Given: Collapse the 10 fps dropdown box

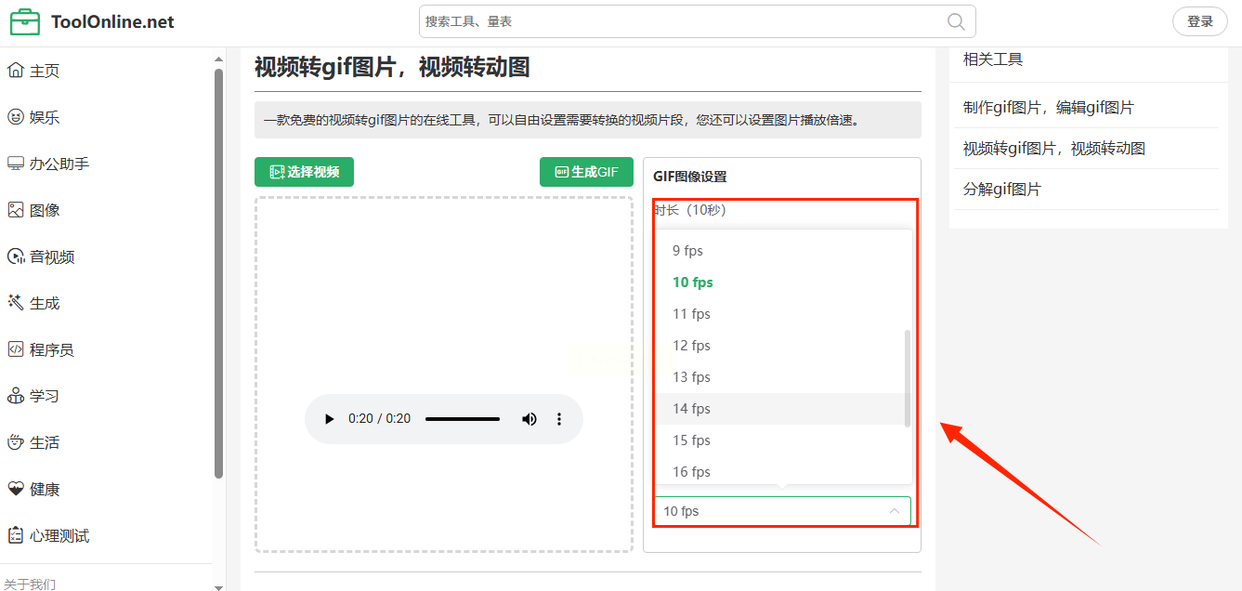Looking at the screenshot, I should (782, 511).
